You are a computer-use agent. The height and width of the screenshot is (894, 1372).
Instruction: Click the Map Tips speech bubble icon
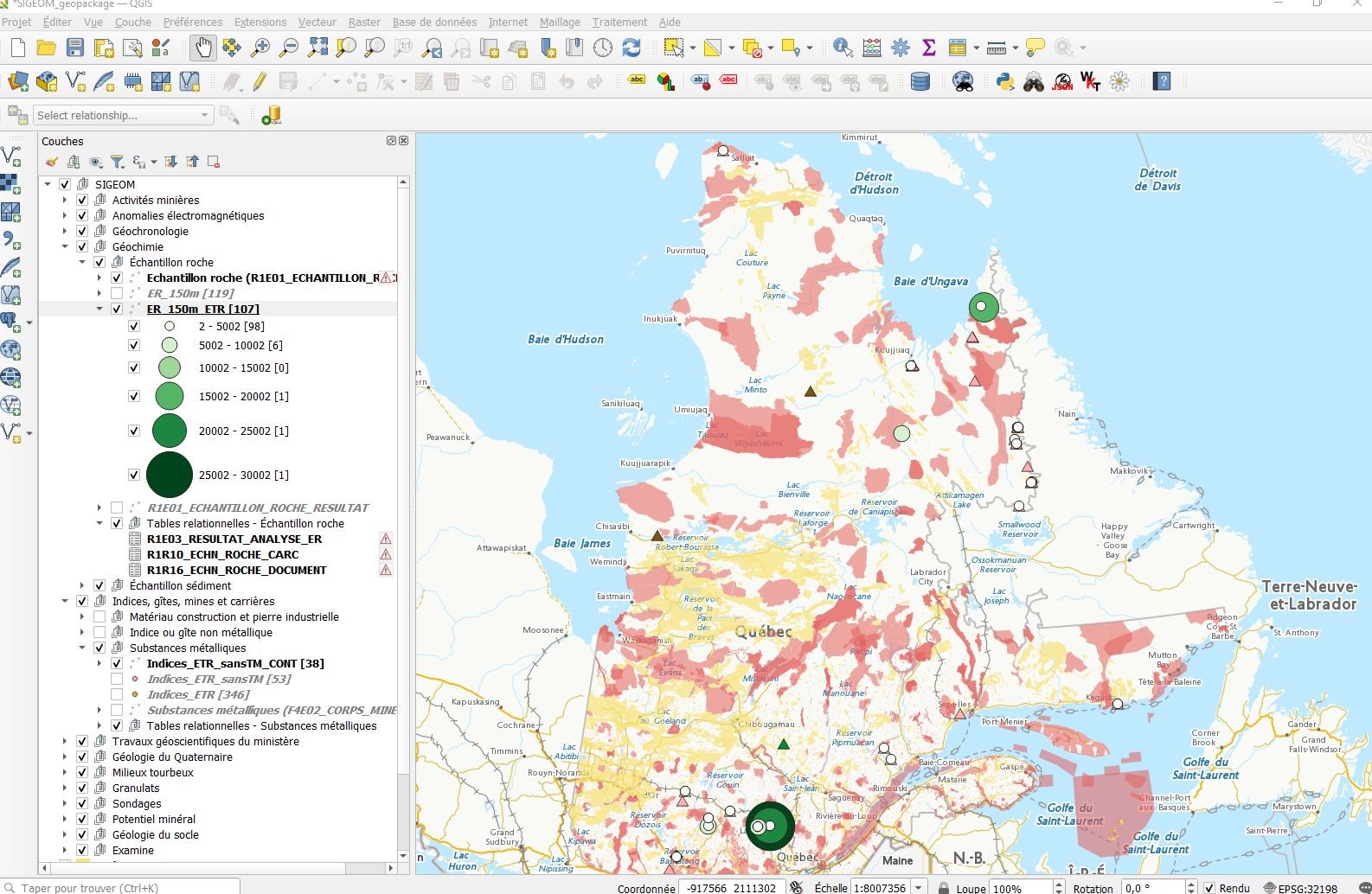click(1035, 48)
